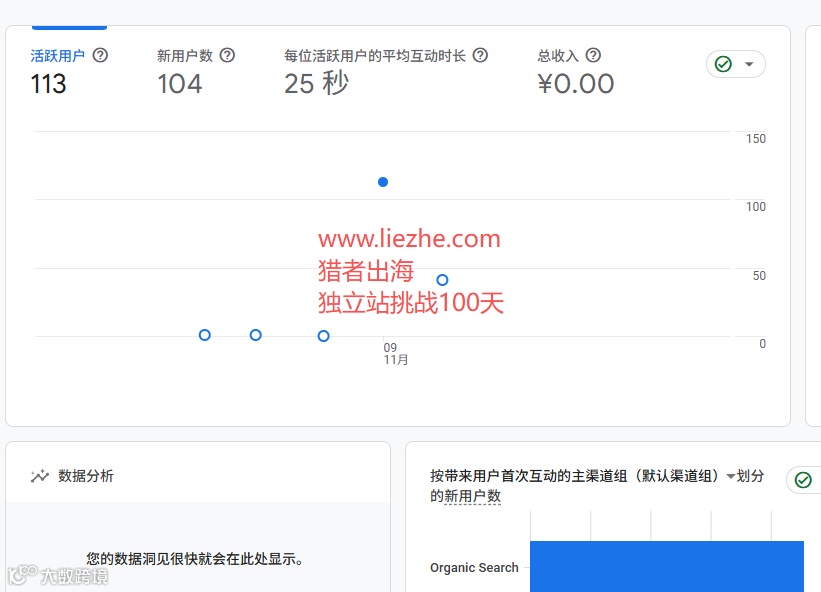This screenshot has width=821, height=592.
Task: Open help icon next to 活跃用户
Action: (100, 55)
